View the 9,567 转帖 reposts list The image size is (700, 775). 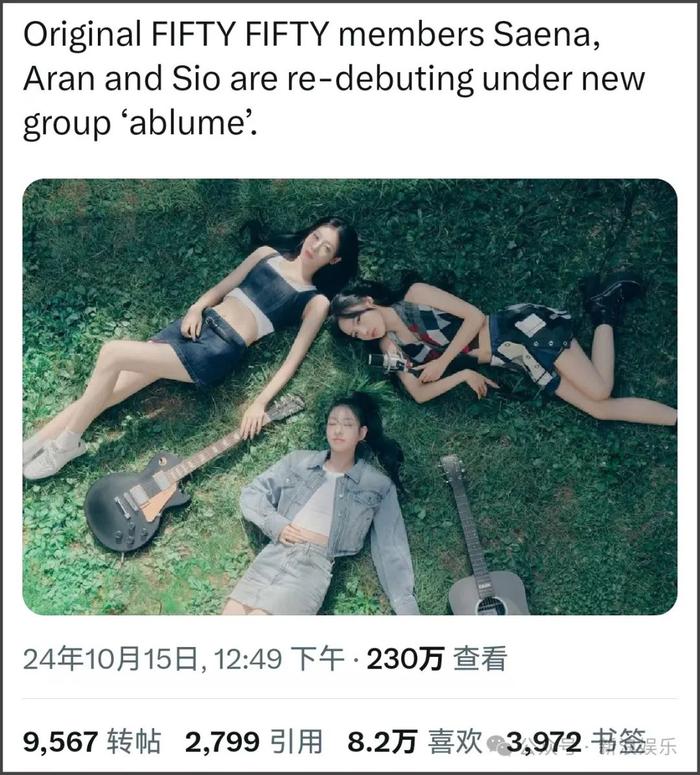[x=92, y=742]
